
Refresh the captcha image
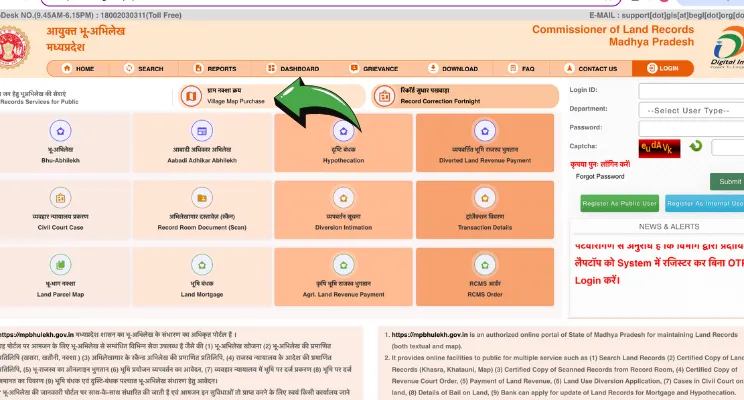696,146
